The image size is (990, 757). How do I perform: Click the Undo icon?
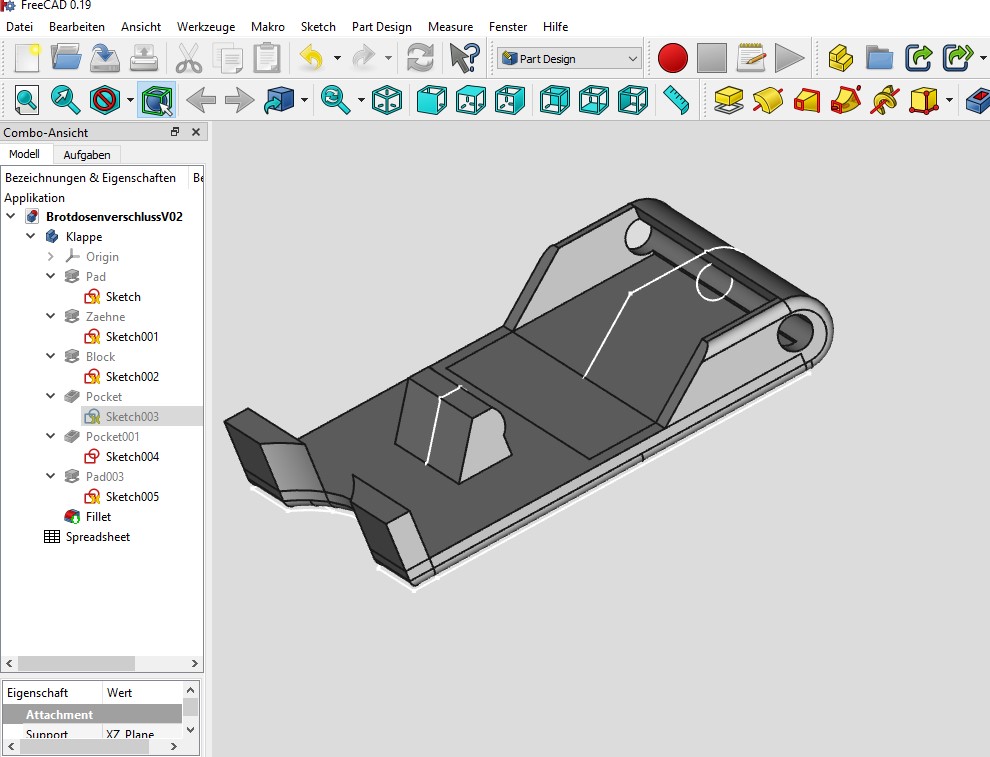(x=312, y=58)
